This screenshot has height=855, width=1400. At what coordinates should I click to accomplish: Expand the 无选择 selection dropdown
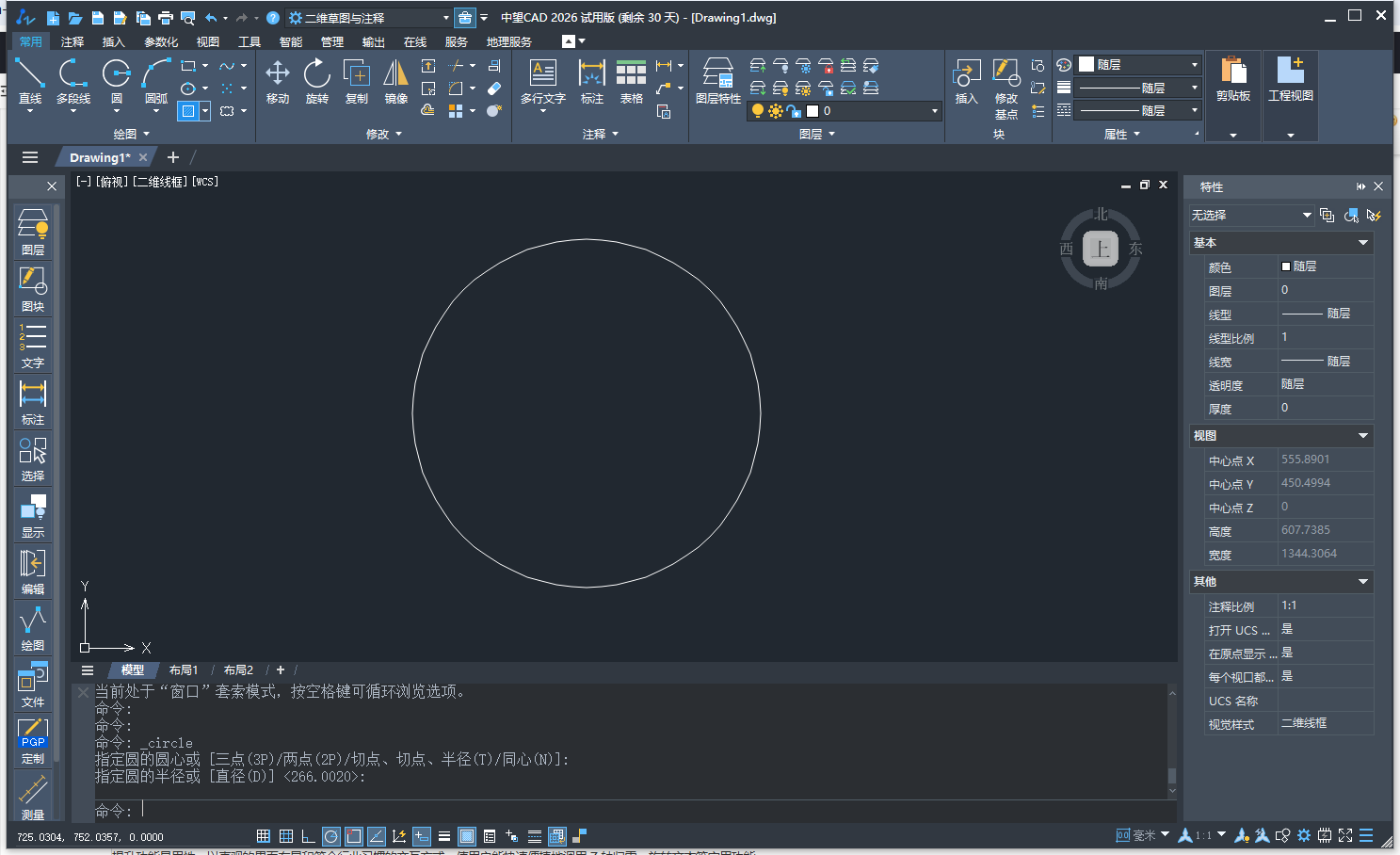pyautogui.click(x=1251, y=216)
